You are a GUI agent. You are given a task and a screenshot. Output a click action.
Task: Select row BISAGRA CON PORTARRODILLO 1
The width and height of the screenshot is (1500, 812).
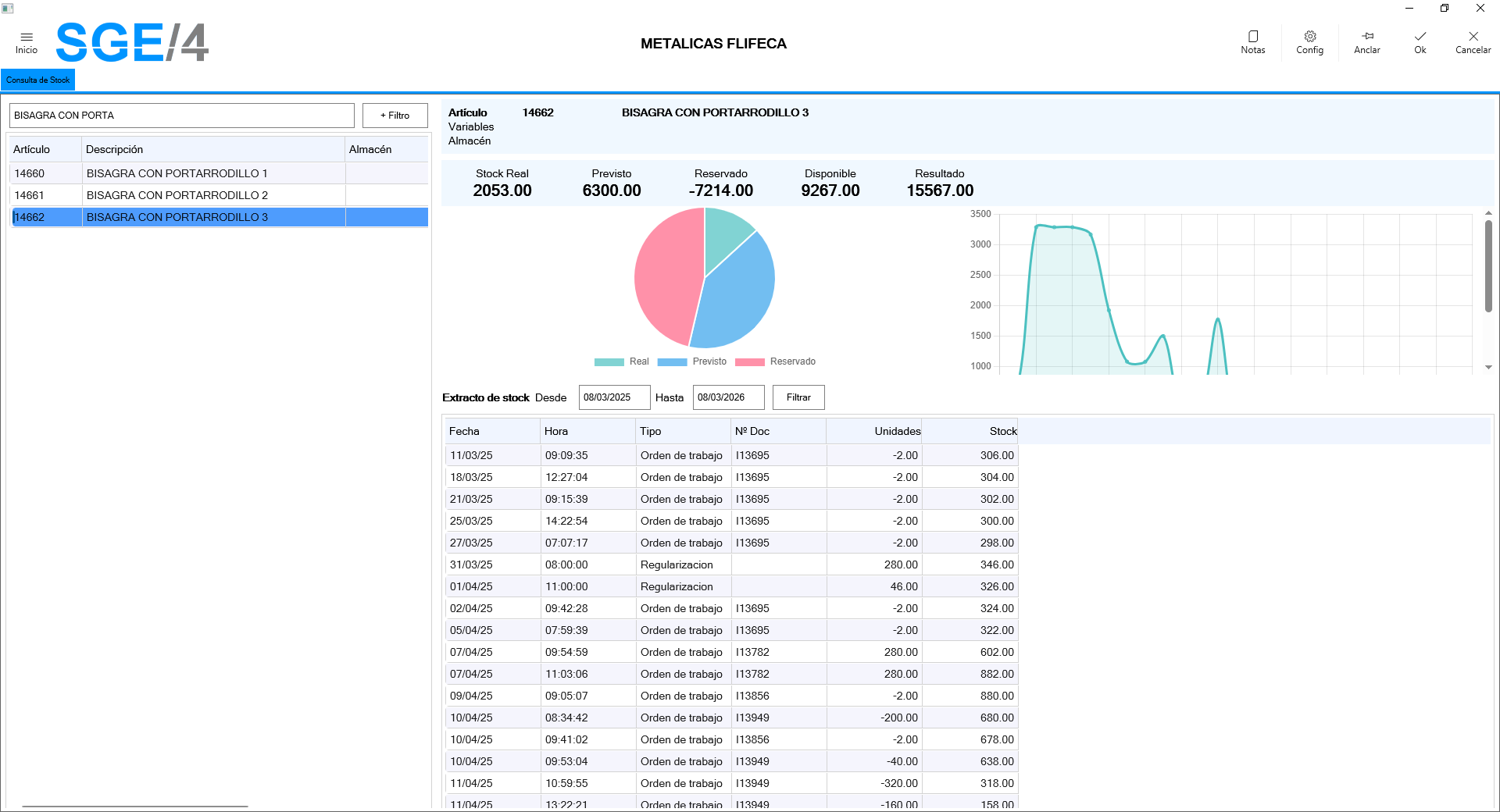tap(177, 173)
